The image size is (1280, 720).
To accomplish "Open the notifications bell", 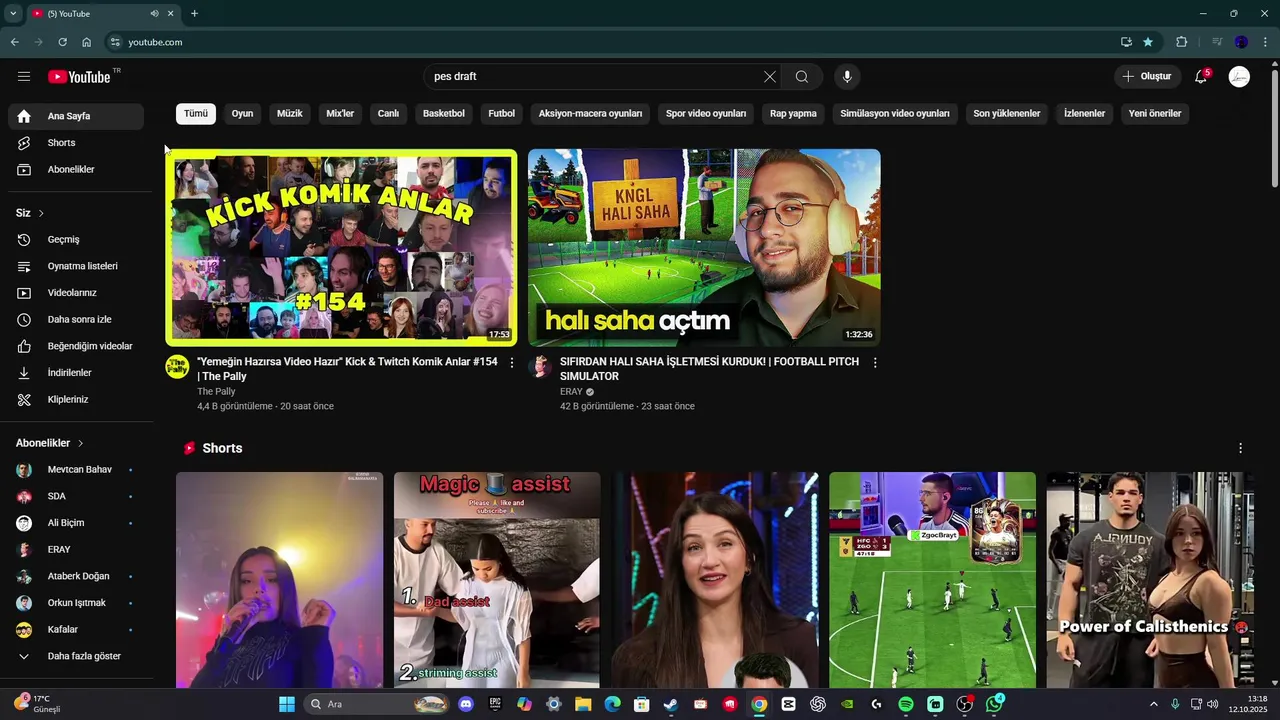I will click(1201, 77).
